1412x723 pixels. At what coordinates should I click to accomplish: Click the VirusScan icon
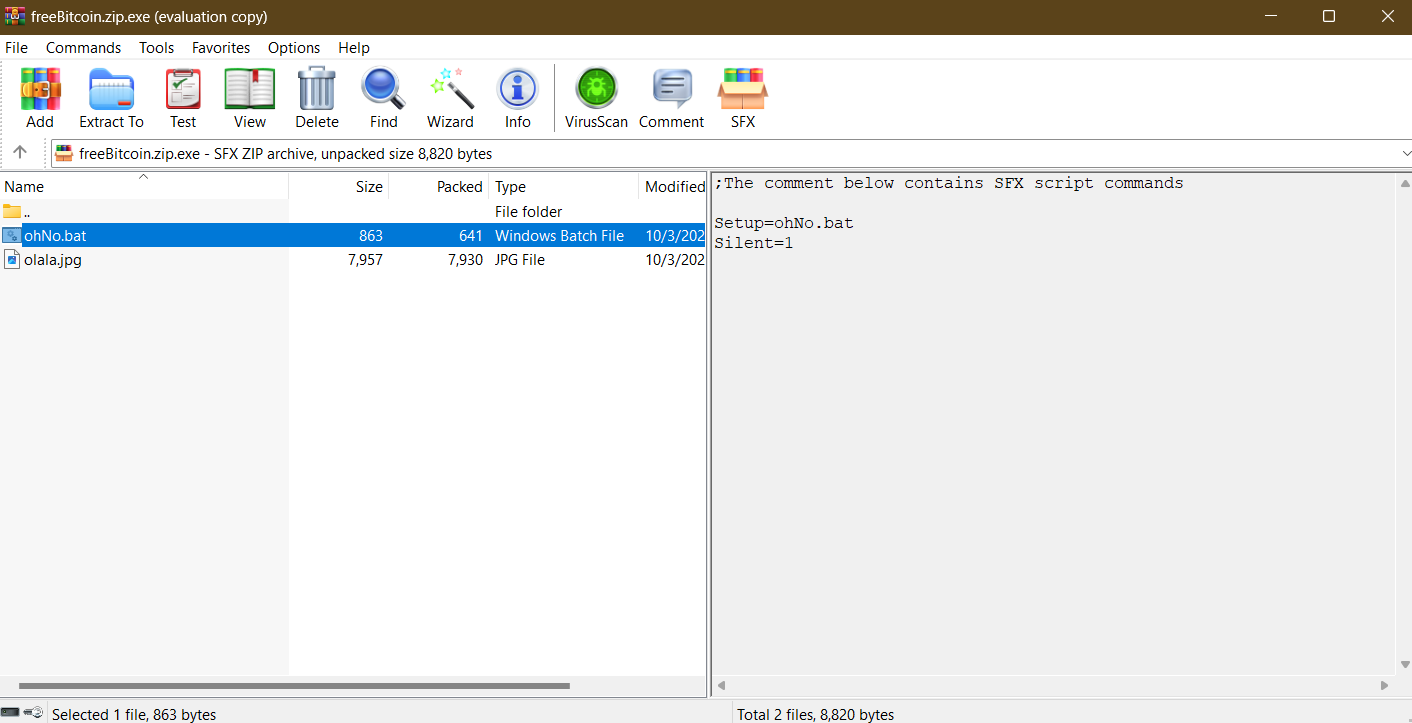[595, 97]
